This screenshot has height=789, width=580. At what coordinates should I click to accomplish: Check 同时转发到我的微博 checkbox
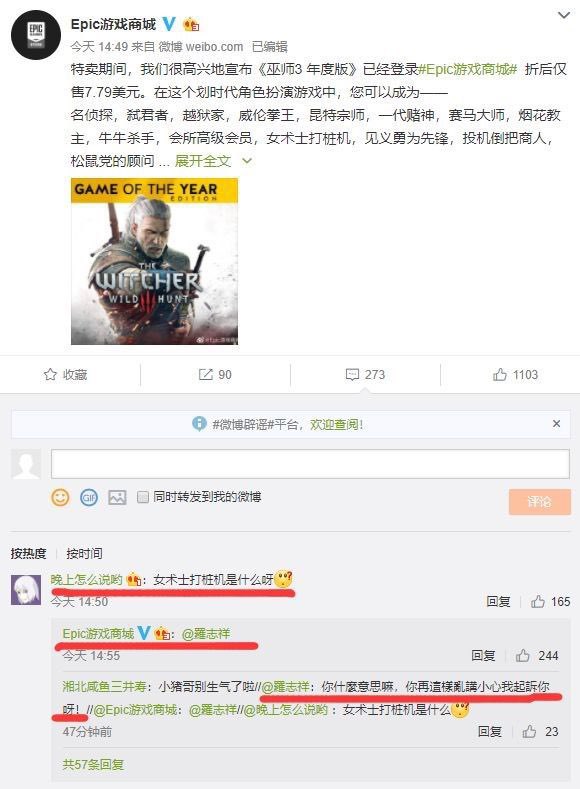pos(143,497)
